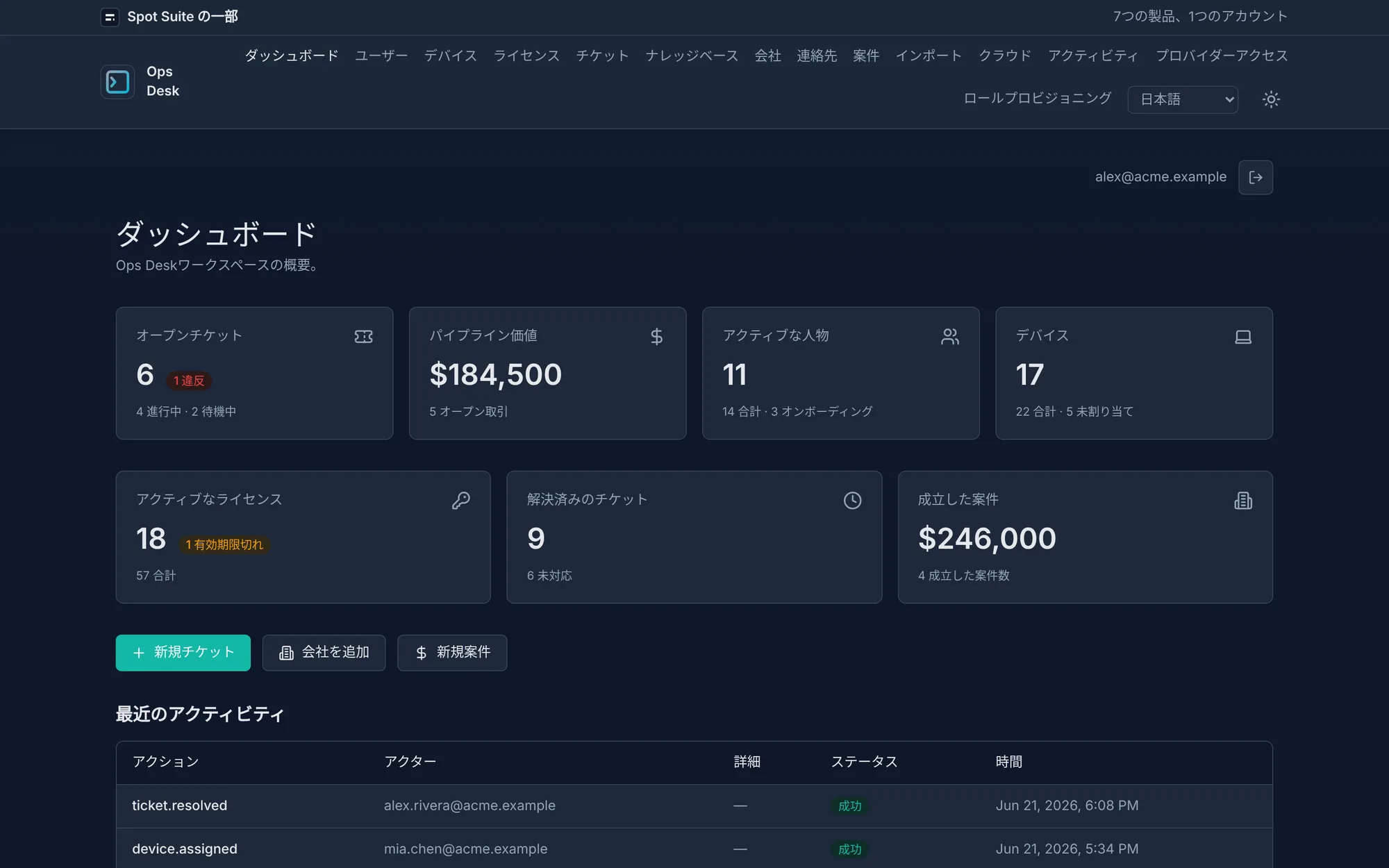Click the 新規チケット button
This screenshot has height=868, width=1389.
point(183,653)
